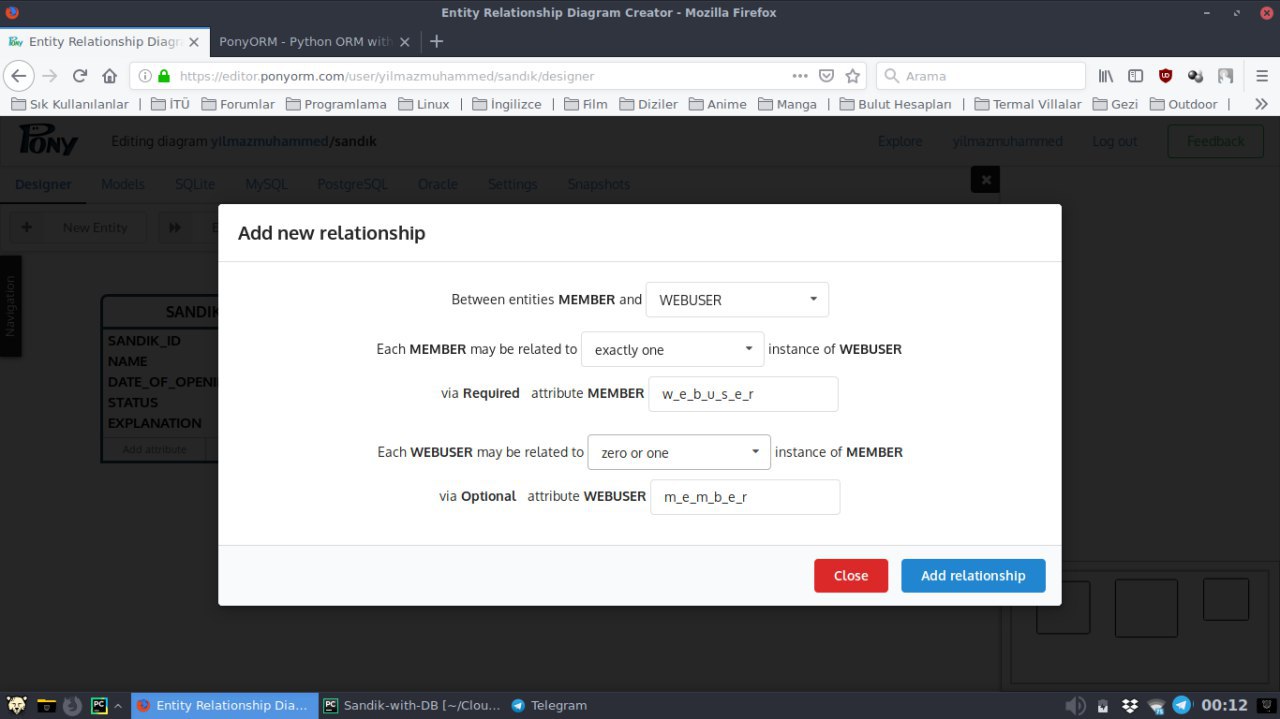This screenshot has width=1280, height=719.
Task: Close the Entity Relationship Diagram tab
Action: point(194,42)
